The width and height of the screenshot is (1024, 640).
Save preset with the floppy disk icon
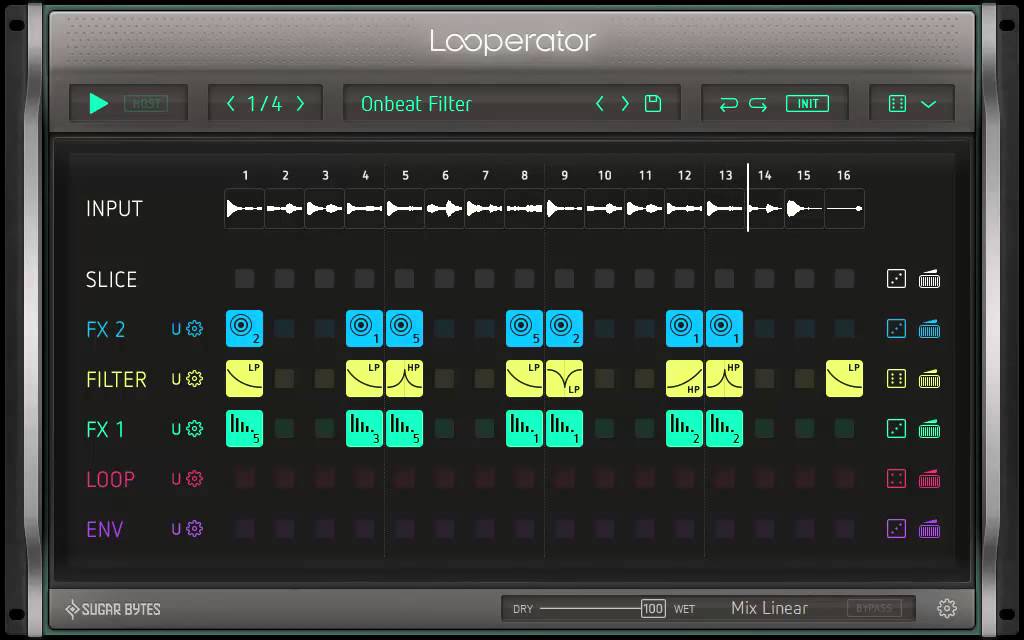click(x=653, y=103)
